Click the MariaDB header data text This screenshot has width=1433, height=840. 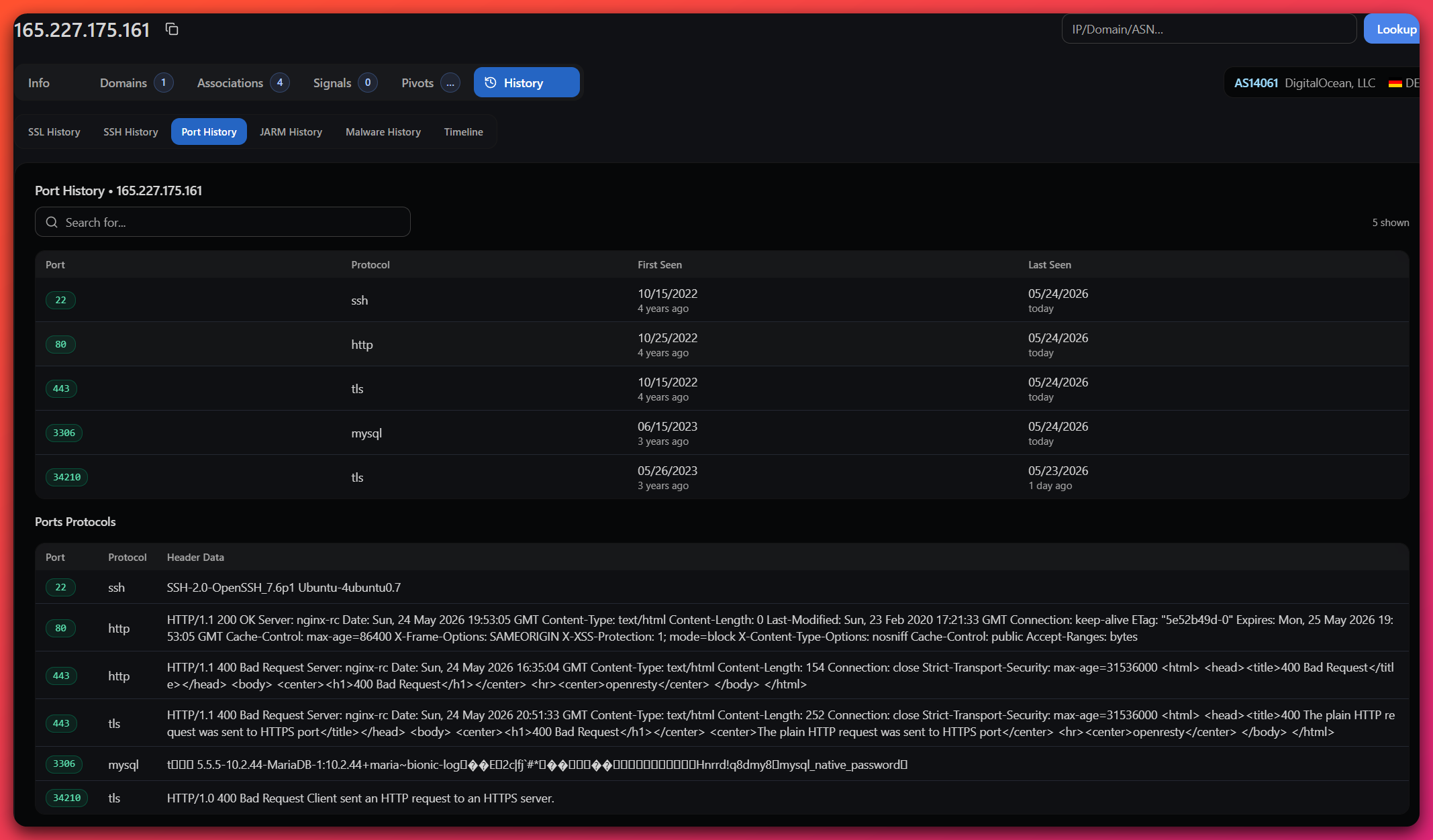[537, 764]
